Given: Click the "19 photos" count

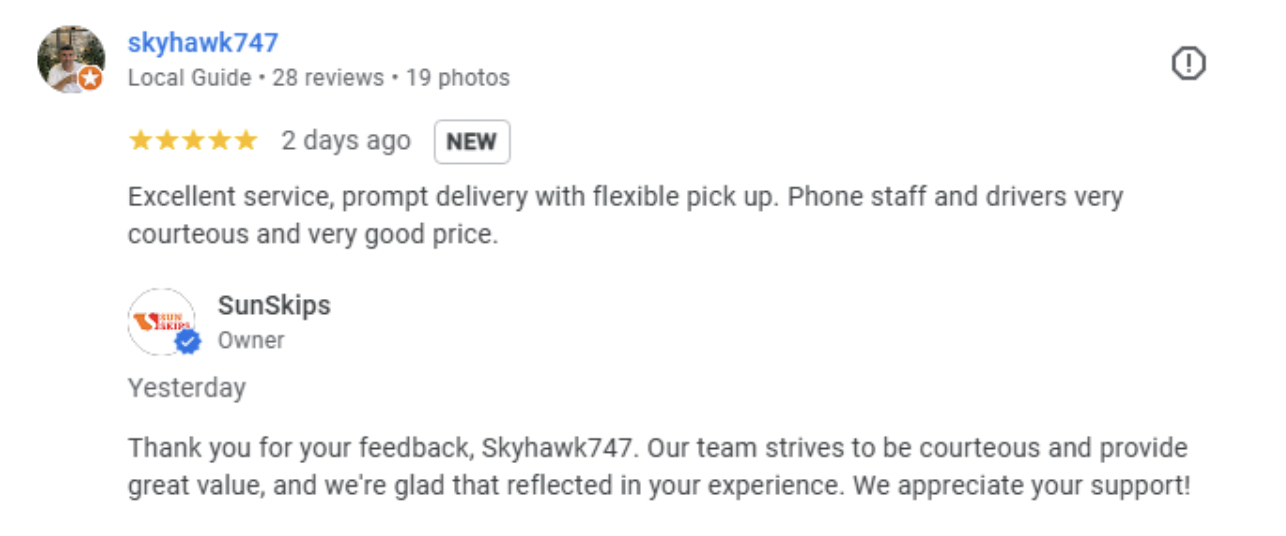Looking at the screenshot, I should click(x=458, y=78).
